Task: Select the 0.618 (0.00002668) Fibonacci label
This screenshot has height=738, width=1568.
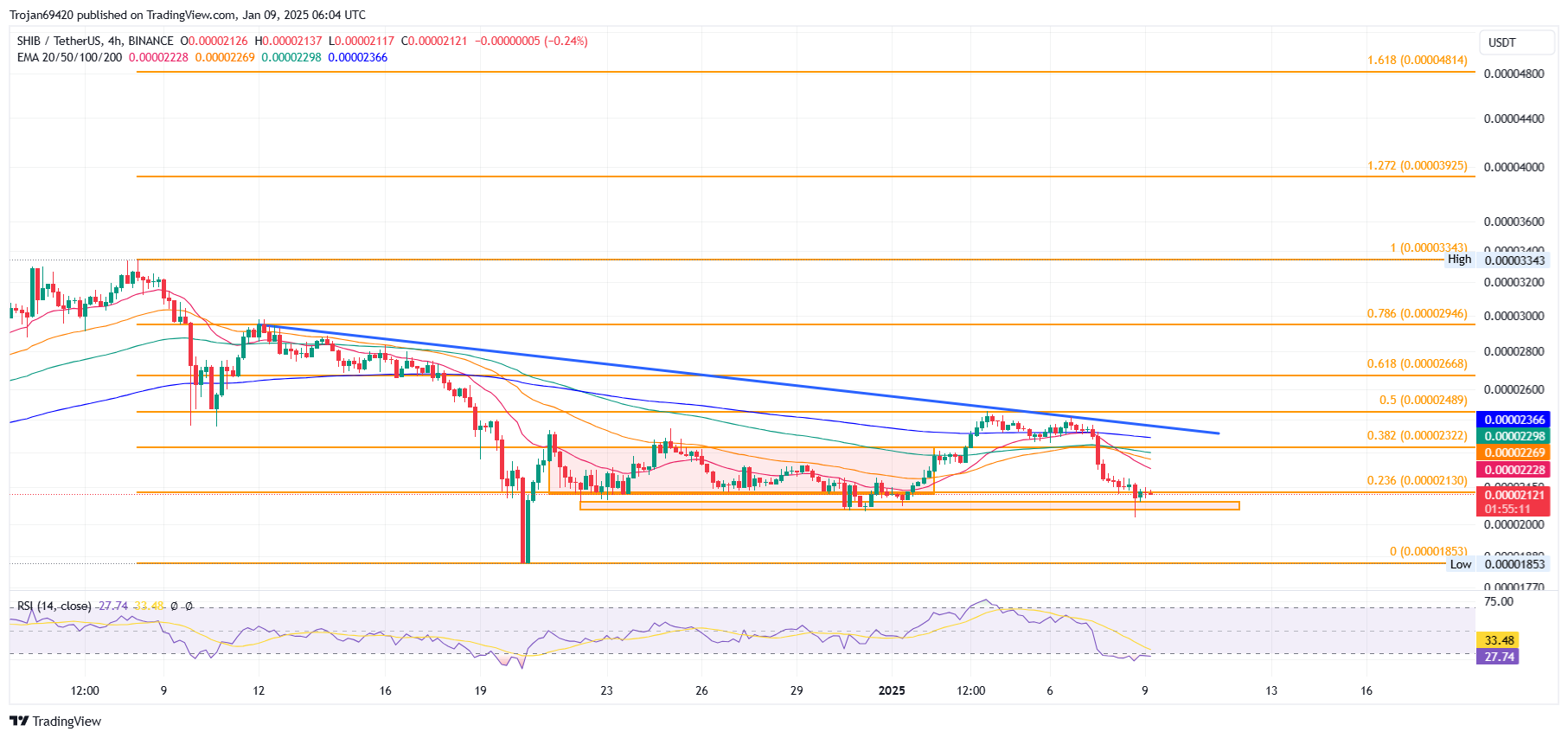Action: [x=1417, y=363]
